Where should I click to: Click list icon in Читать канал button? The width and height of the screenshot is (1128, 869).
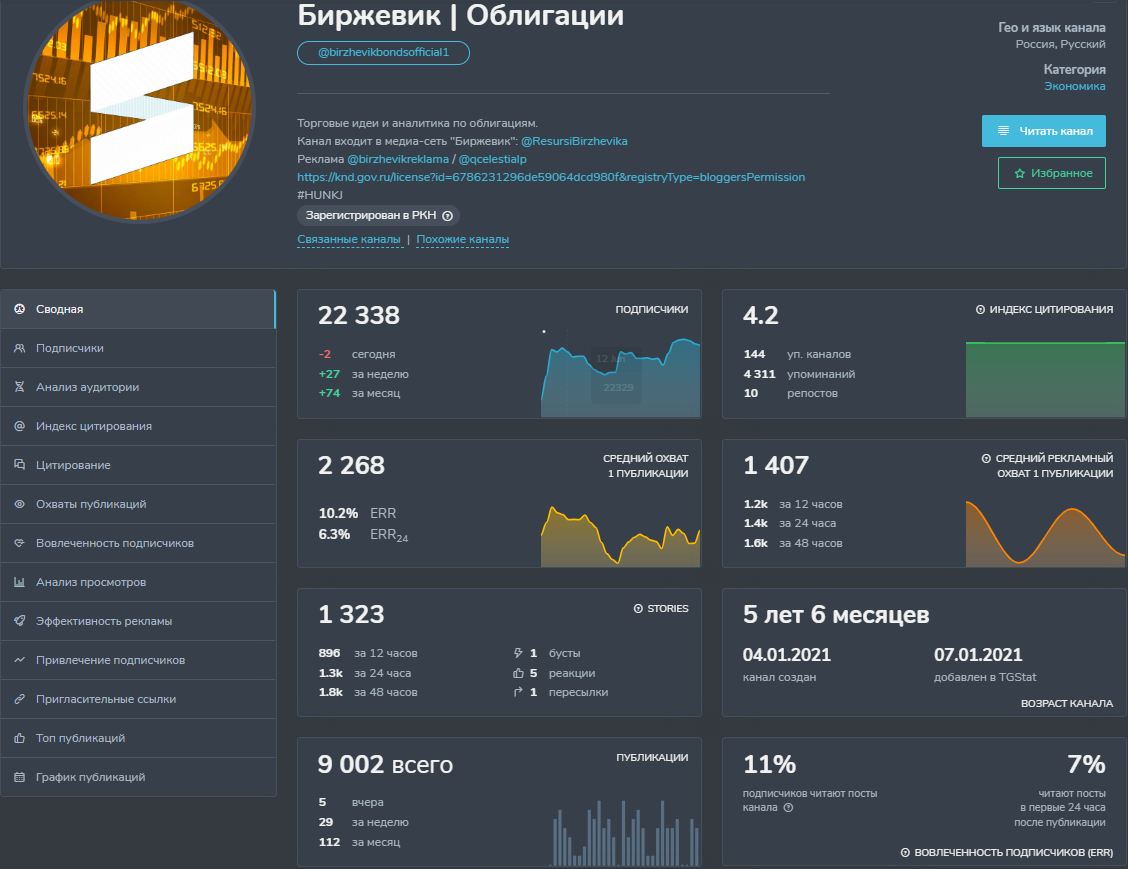pos(1004,131)
